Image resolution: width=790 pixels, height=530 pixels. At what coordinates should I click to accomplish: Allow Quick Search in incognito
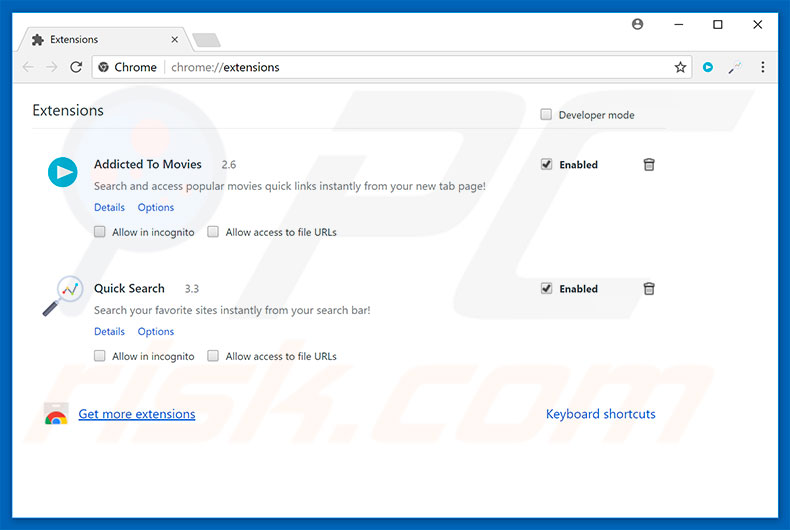(x=100, y=356)
